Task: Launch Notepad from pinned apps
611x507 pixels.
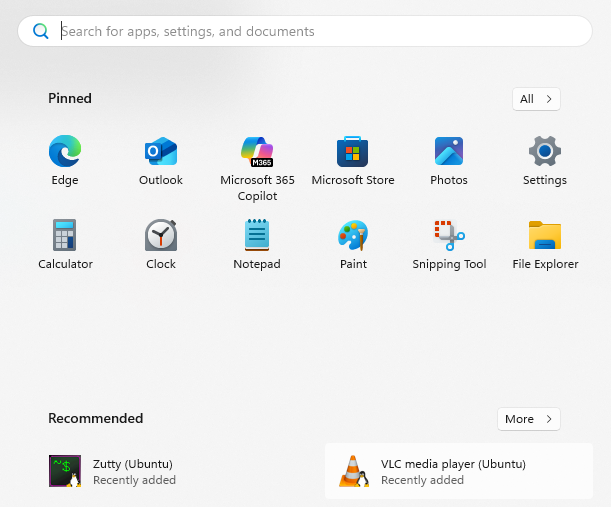Action: [x=257, y=244]
